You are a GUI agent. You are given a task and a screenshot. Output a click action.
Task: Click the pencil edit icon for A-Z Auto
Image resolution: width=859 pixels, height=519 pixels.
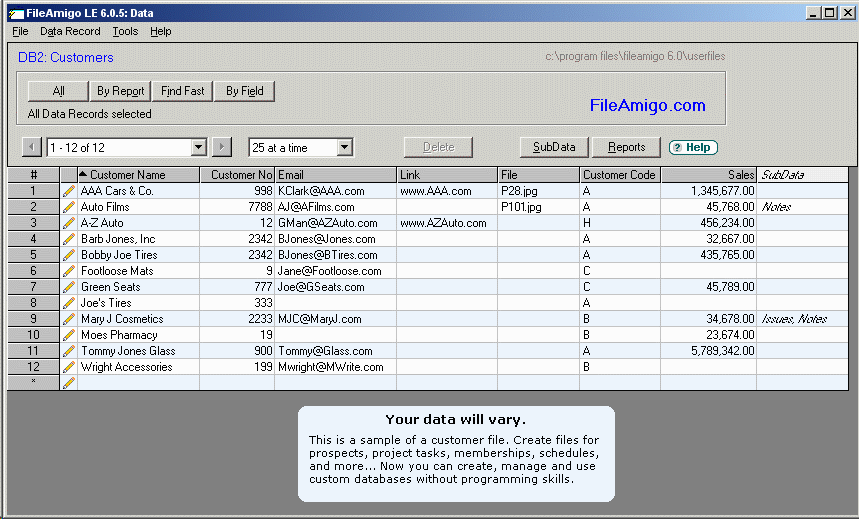68,223
